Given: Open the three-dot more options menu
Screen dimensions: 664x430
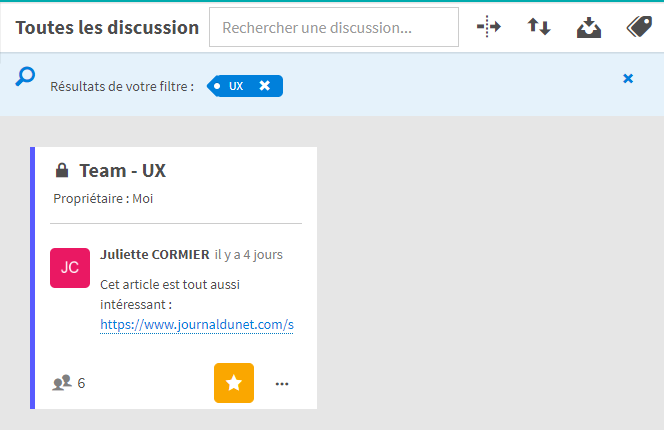Looking at the screenshot, I should point(282,384).
